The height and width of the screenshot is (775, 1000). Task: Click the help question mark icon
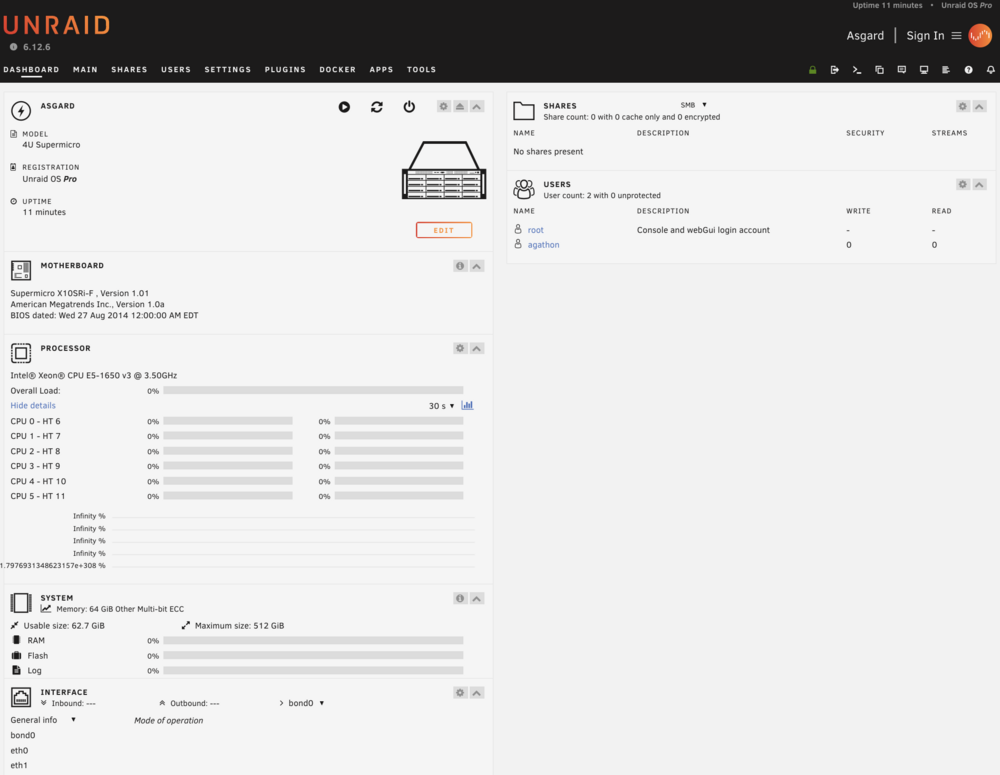pos(968,70)
